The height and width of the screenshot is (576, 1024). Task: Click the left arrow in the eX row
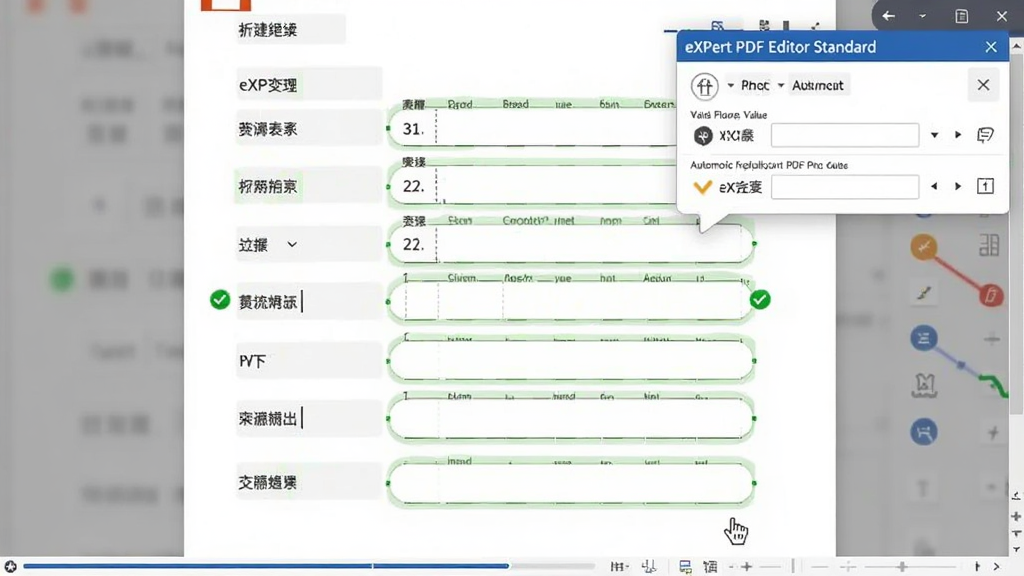[934, 187]
